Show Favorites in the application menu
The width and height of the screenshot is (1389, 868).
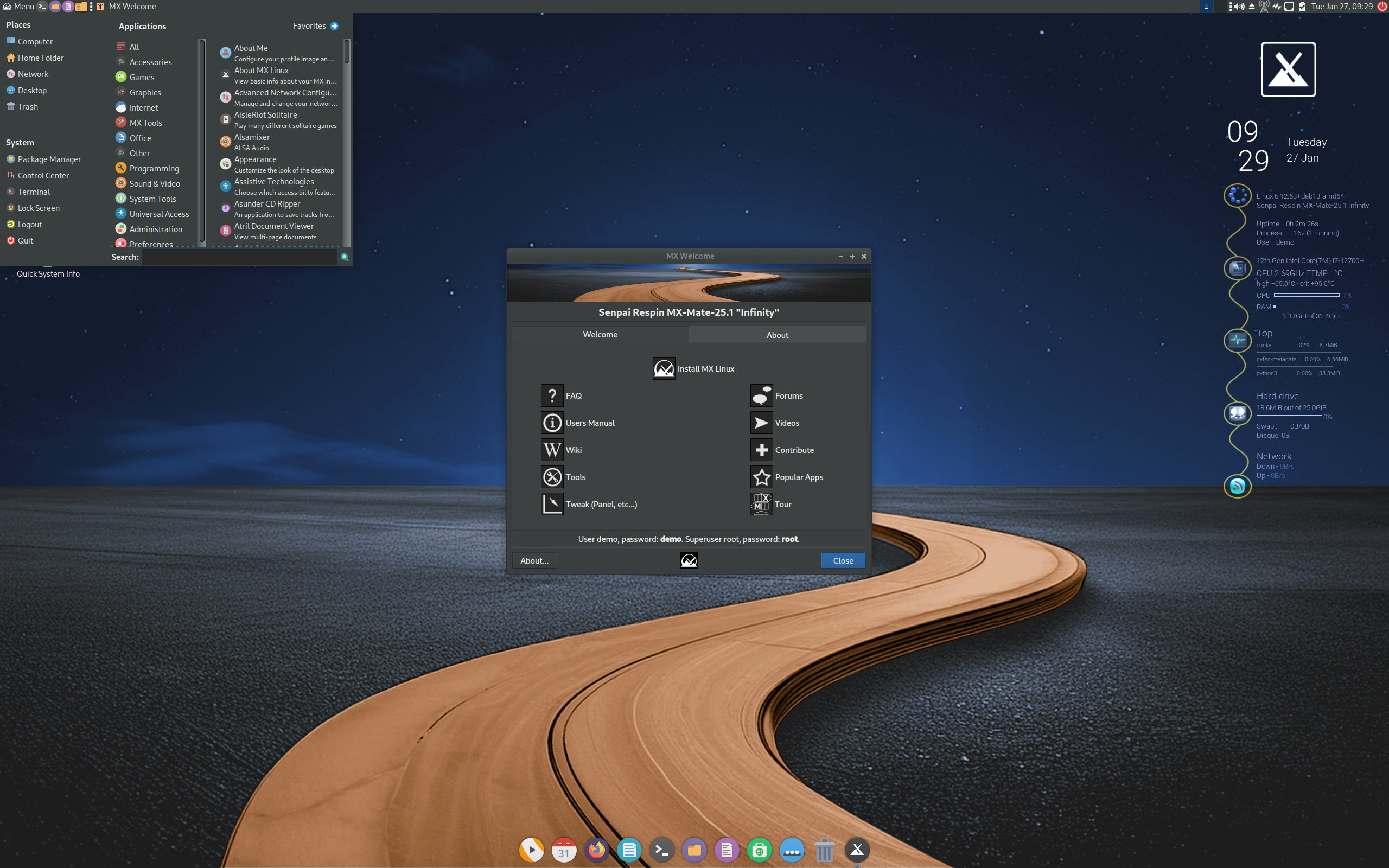tap(315, 26)
